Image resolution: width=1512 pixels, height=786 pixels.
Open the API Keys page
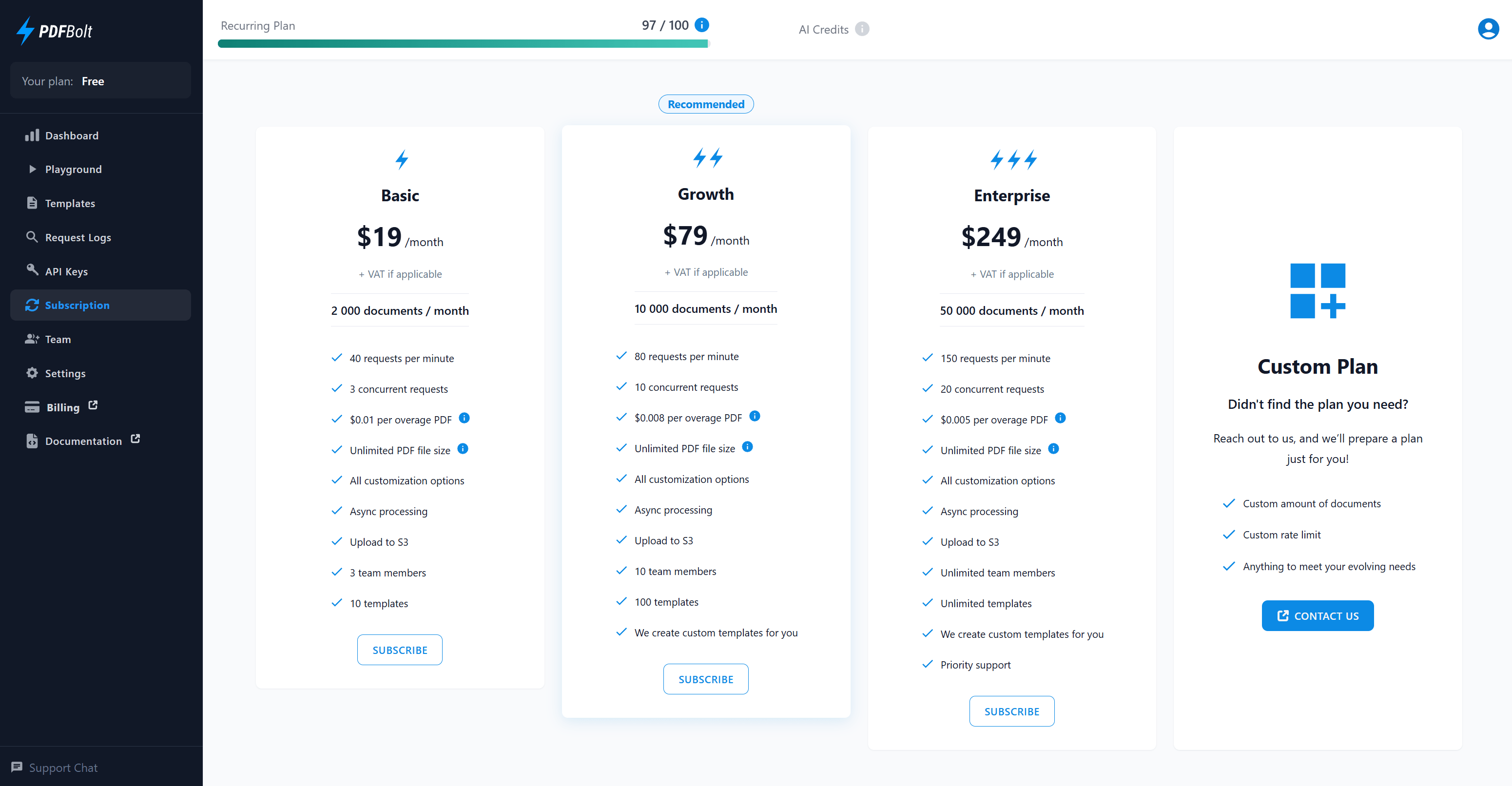[x=67, y=270]
